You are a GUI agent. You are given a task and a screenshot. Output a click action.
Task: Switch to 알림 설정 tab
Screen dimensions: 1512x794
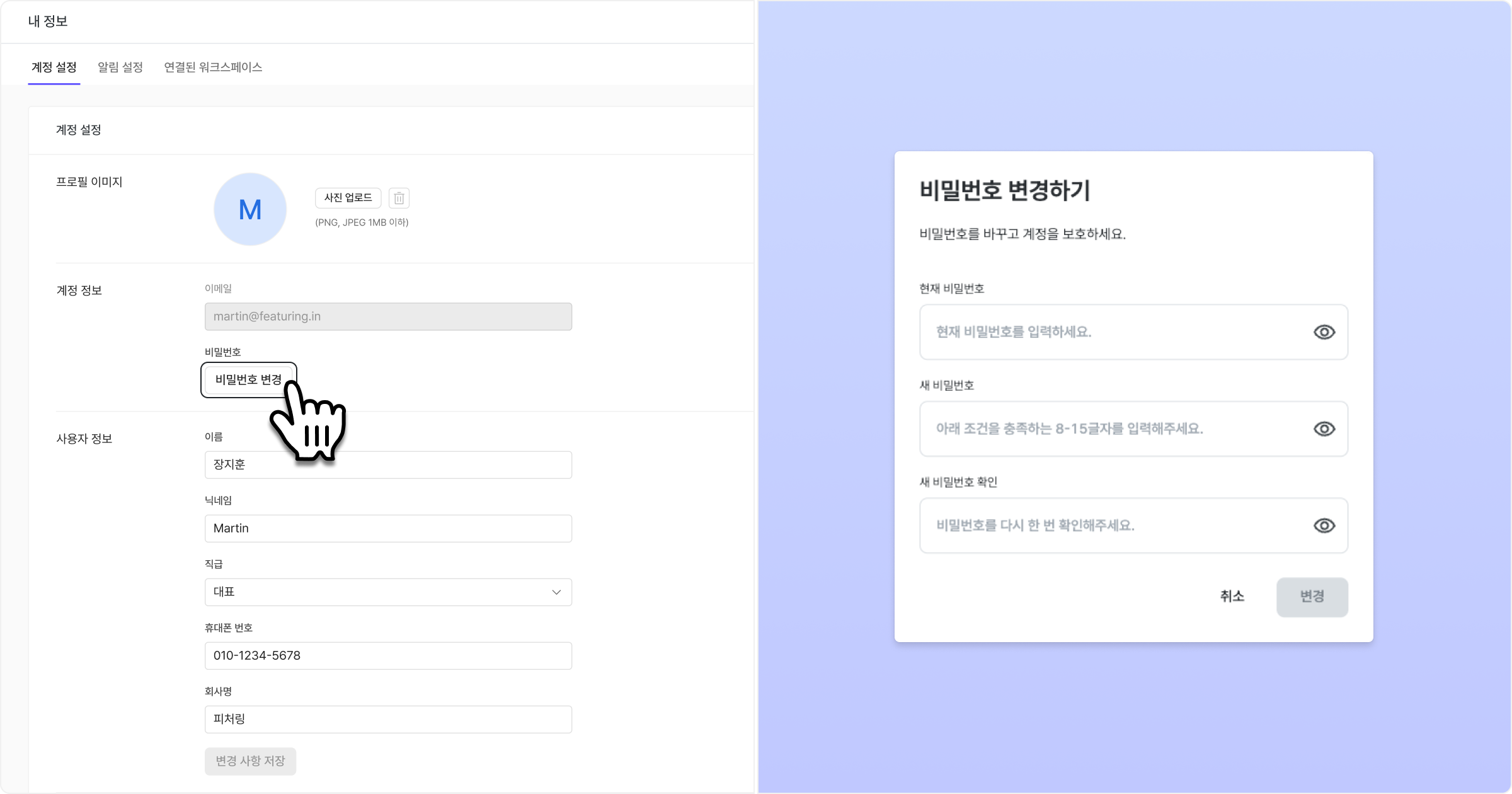click(x=120, y=67)
